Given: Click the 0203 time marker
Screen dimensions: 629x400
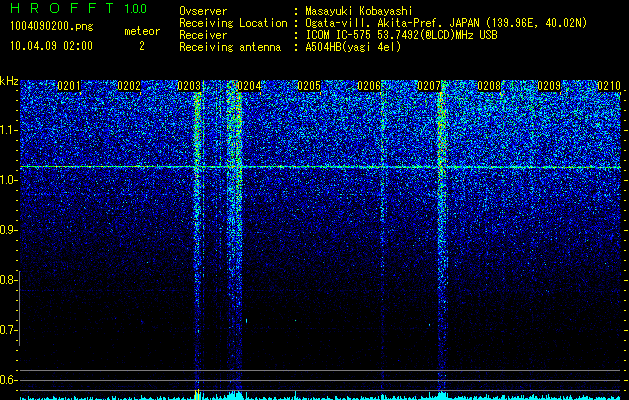Looking at the screenshot, I should 189,86.
